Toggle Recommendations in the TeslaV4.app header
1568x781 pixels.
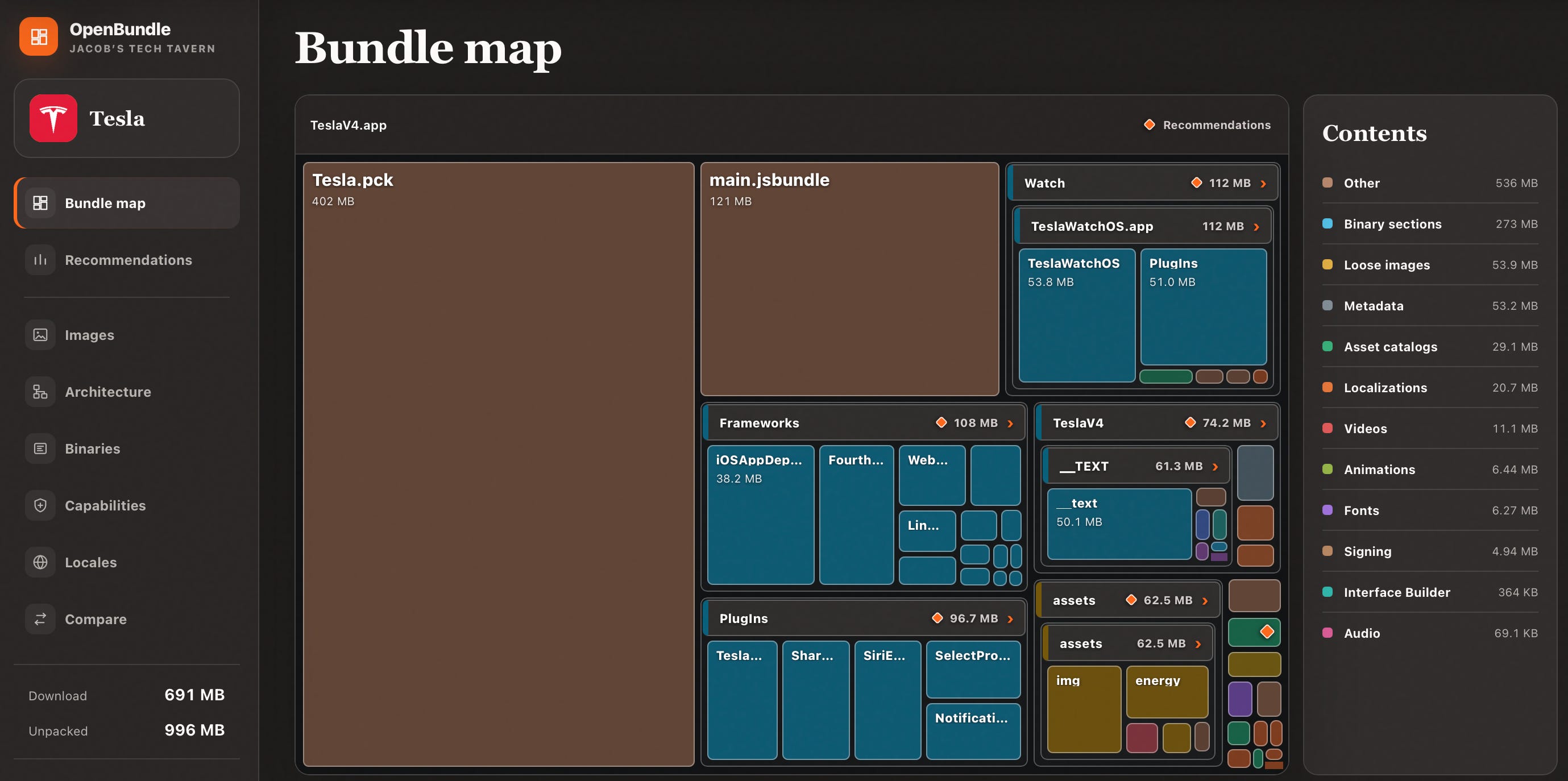pos(1207,125)
